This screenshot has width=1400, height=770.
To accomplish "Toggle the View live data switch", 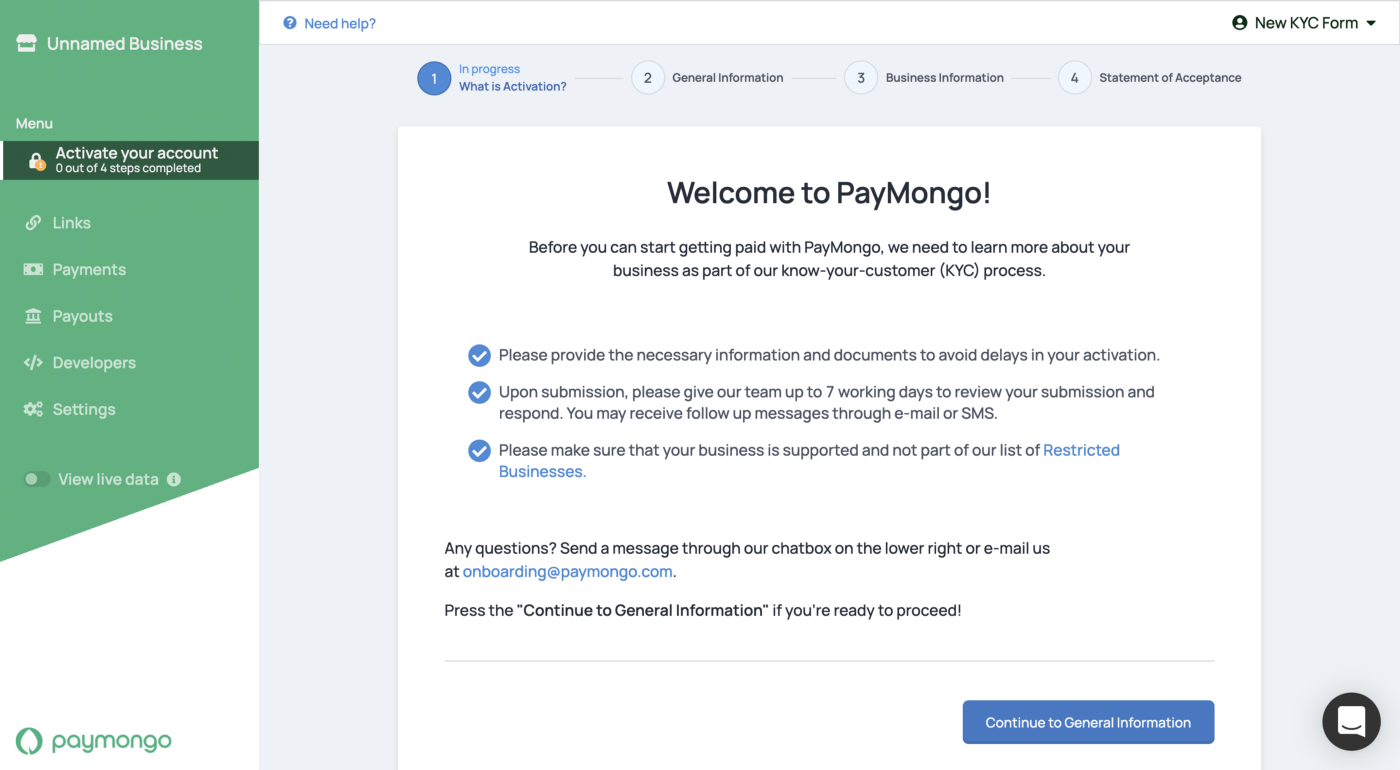I will click(x=37, y=479).
